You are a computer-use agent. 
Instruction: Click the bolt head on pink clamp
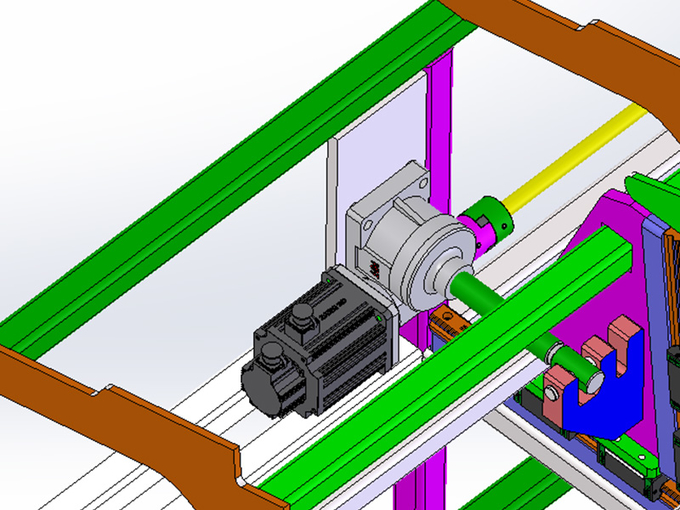tap(551, 394)
